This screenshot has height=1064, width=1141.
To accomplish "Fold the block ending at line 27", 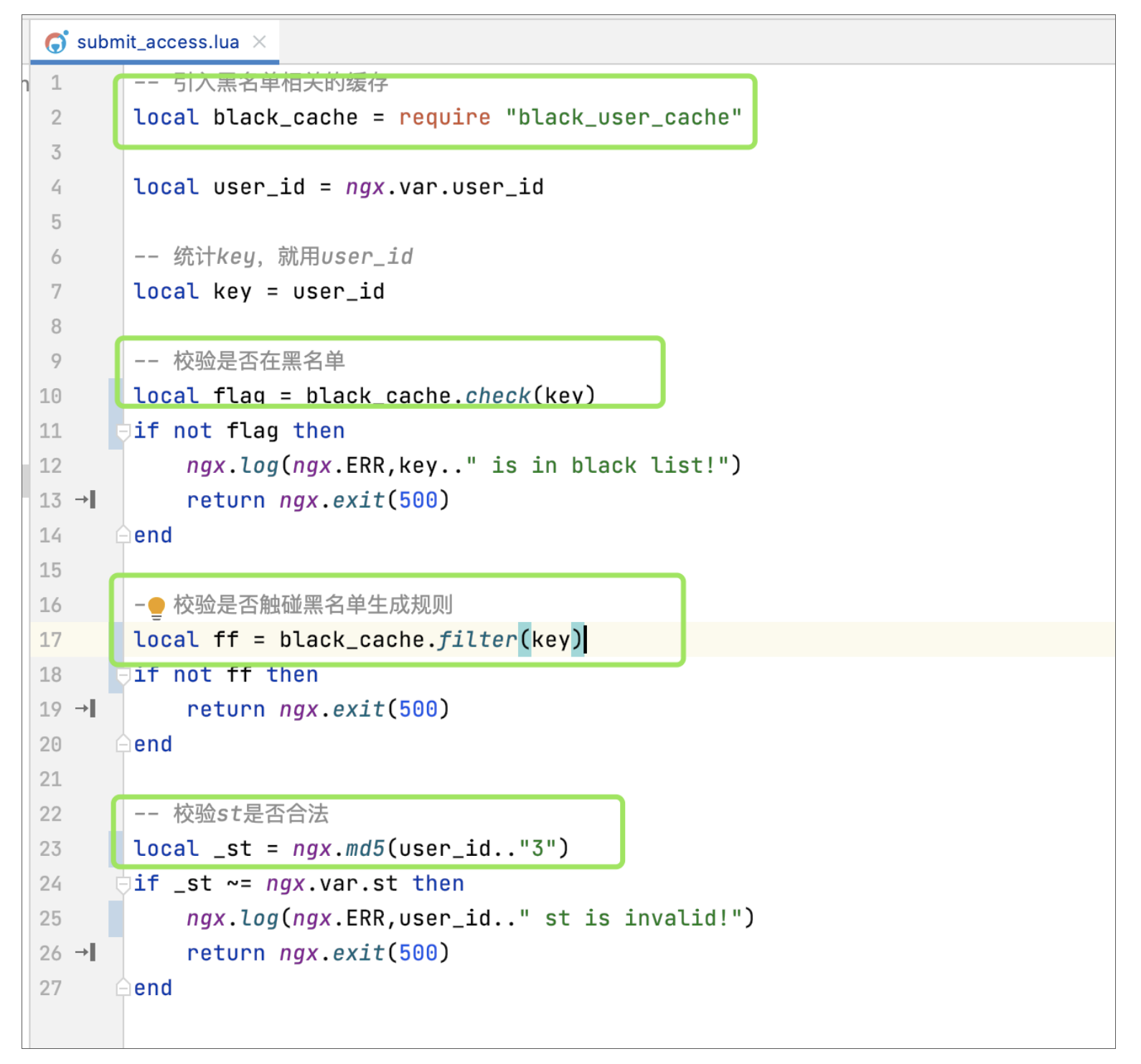I will click(123, 988).
